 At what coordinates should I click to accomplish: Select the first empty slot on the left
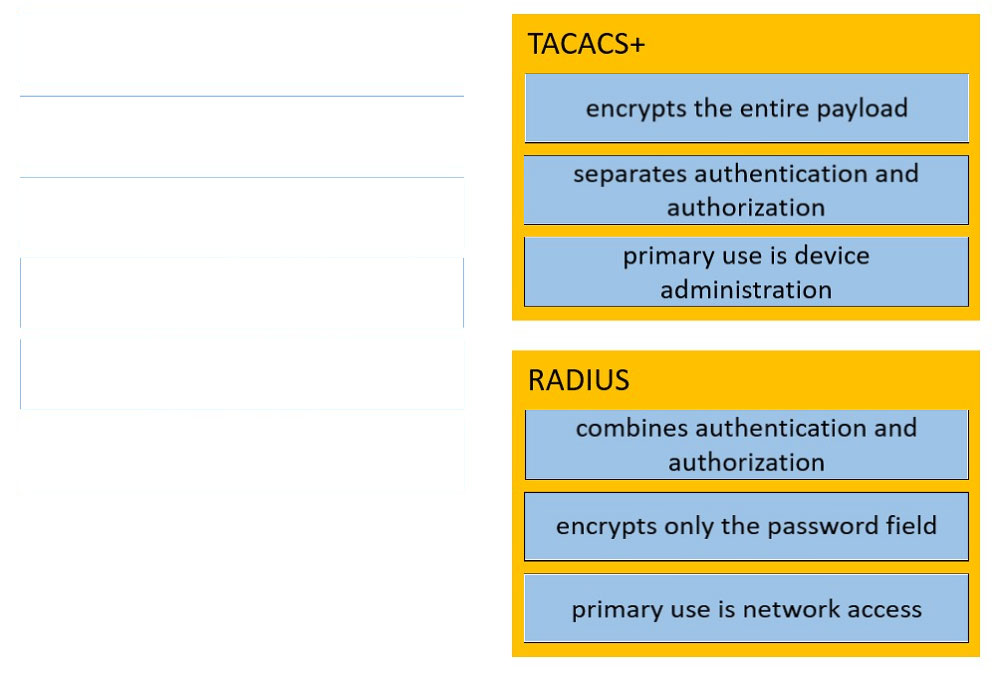click(242, 54)
